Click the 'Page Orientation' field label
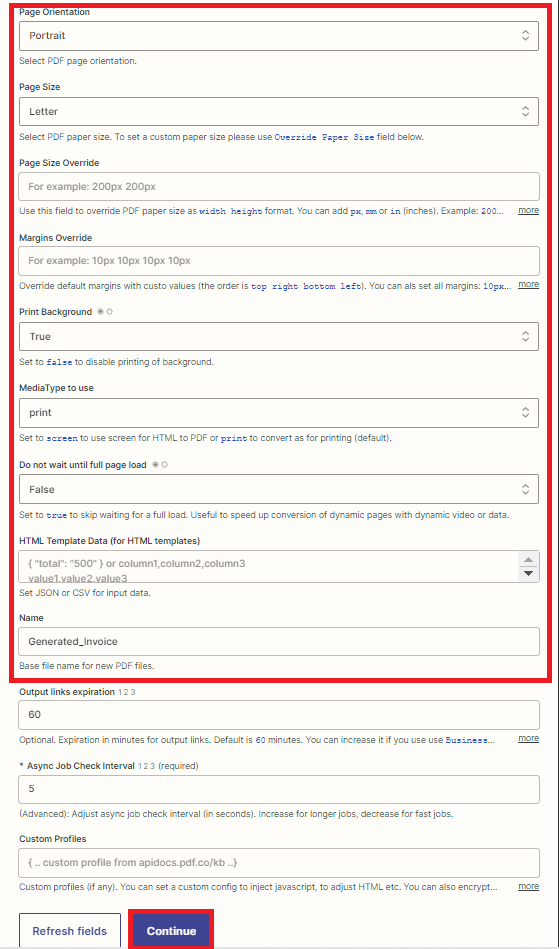Image resolution: width=559 pixels, height=949 pixels. pyautogui.click(x=54, y=12)
